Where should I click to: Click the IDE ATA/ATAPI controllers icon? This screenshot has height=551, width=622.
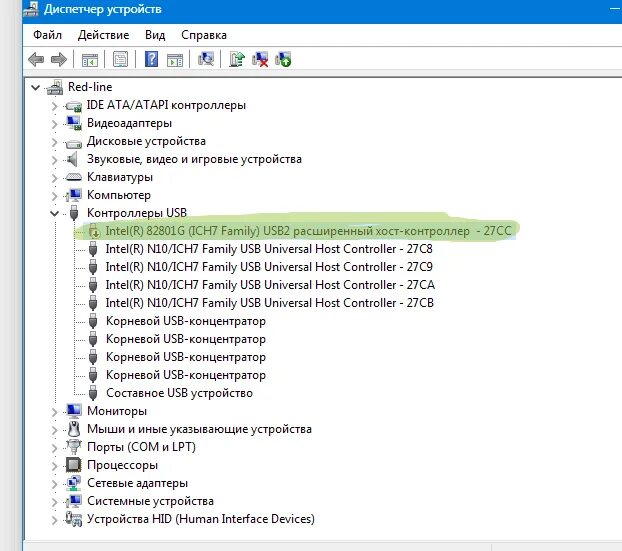(74, 106)
